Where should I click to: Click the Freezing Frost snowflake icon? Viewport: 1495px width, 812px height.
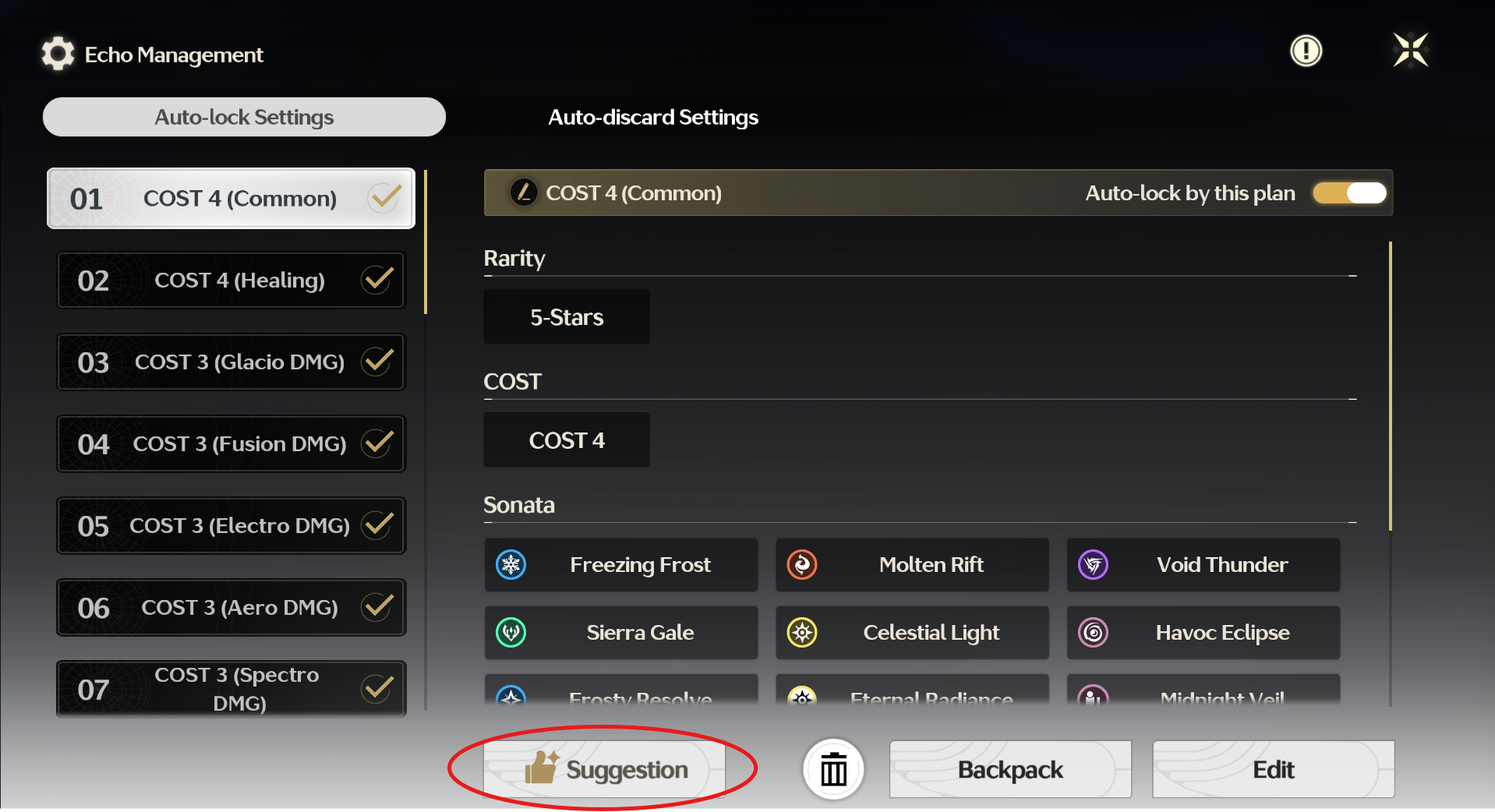(511, 565)
